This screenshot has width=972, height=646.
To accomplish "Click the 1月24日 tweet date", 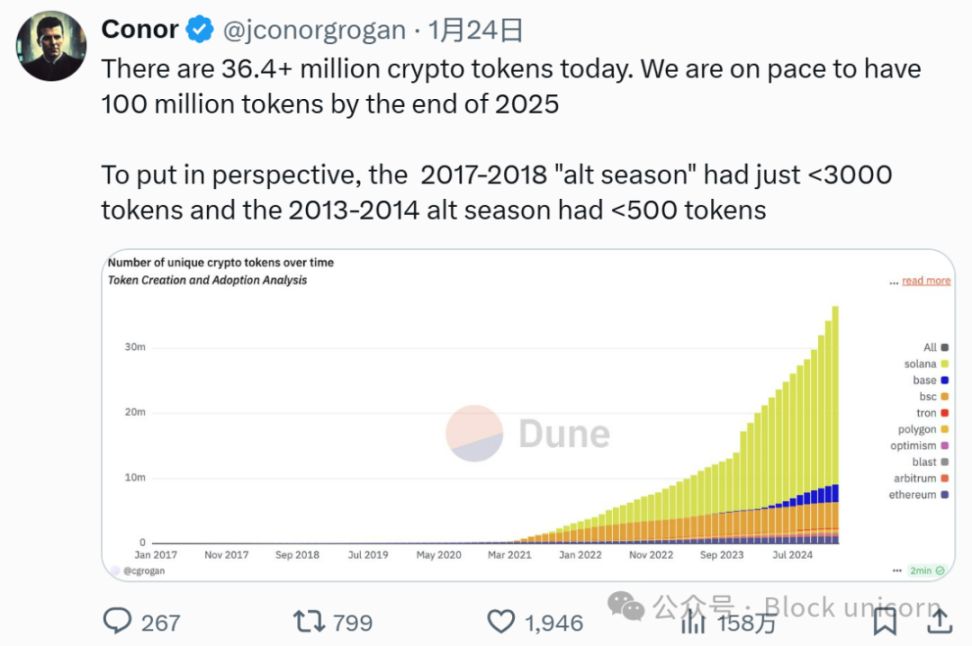I will click(x=476, y=31).
